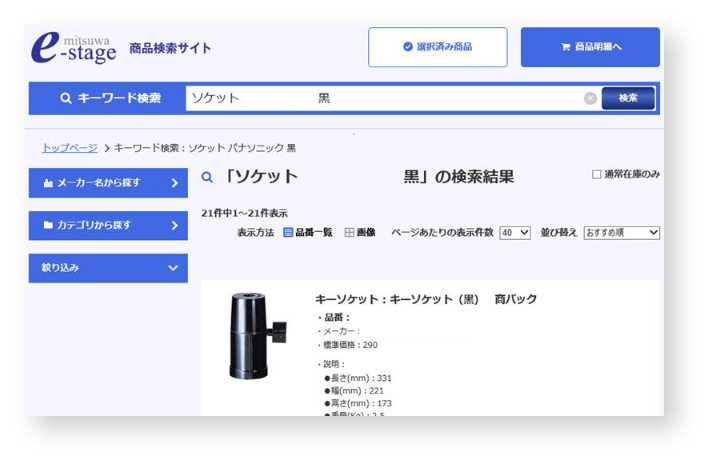The height and width of the screenshot is (464, 712).
Task: Open the キーソケット（黒） product title link
Action: (x=425, y=299)
